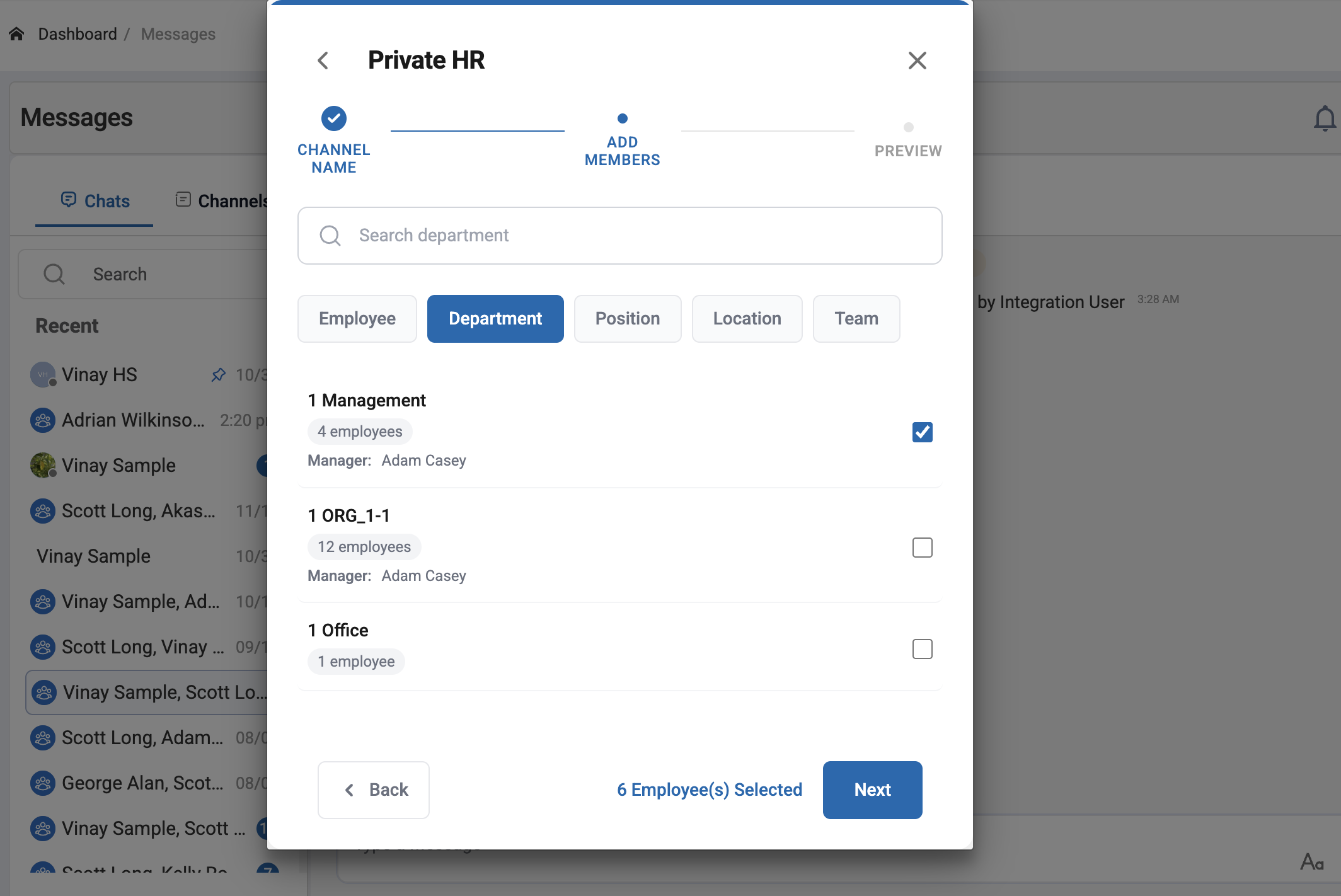Screen dimensions: 1341x896
Task: Click the completed Channel Name step checkmark
Action: [333, 118]
